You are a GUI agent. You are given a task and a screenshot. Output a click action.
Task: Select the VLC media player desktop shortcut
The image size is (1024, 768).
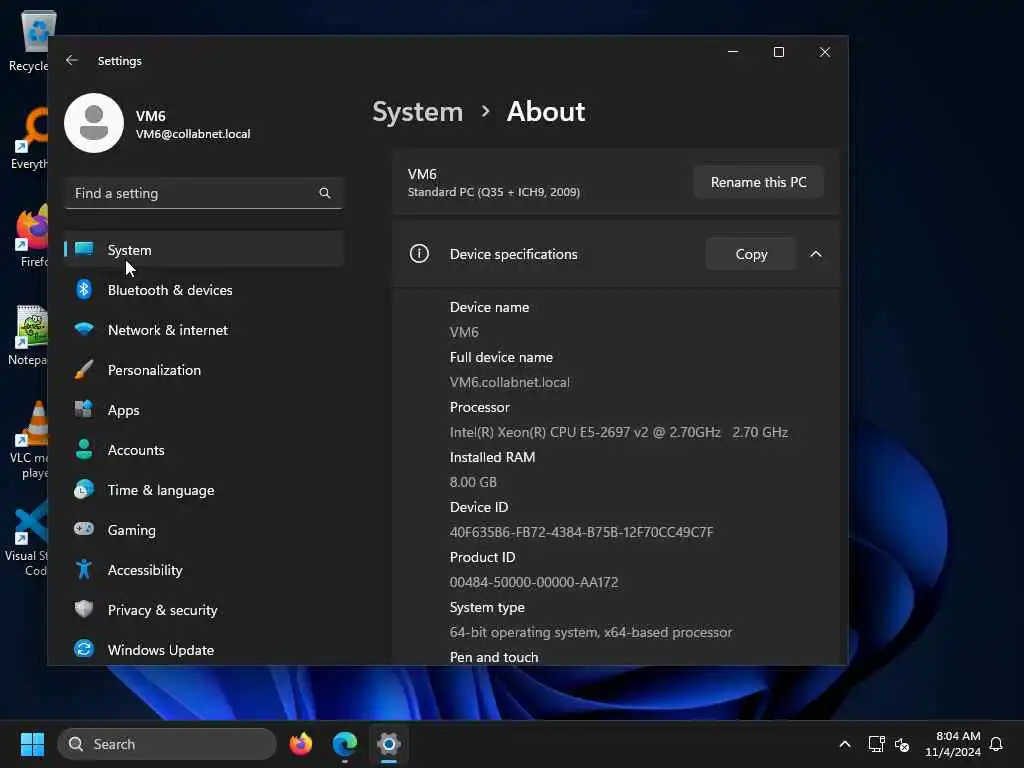[27, 440]
